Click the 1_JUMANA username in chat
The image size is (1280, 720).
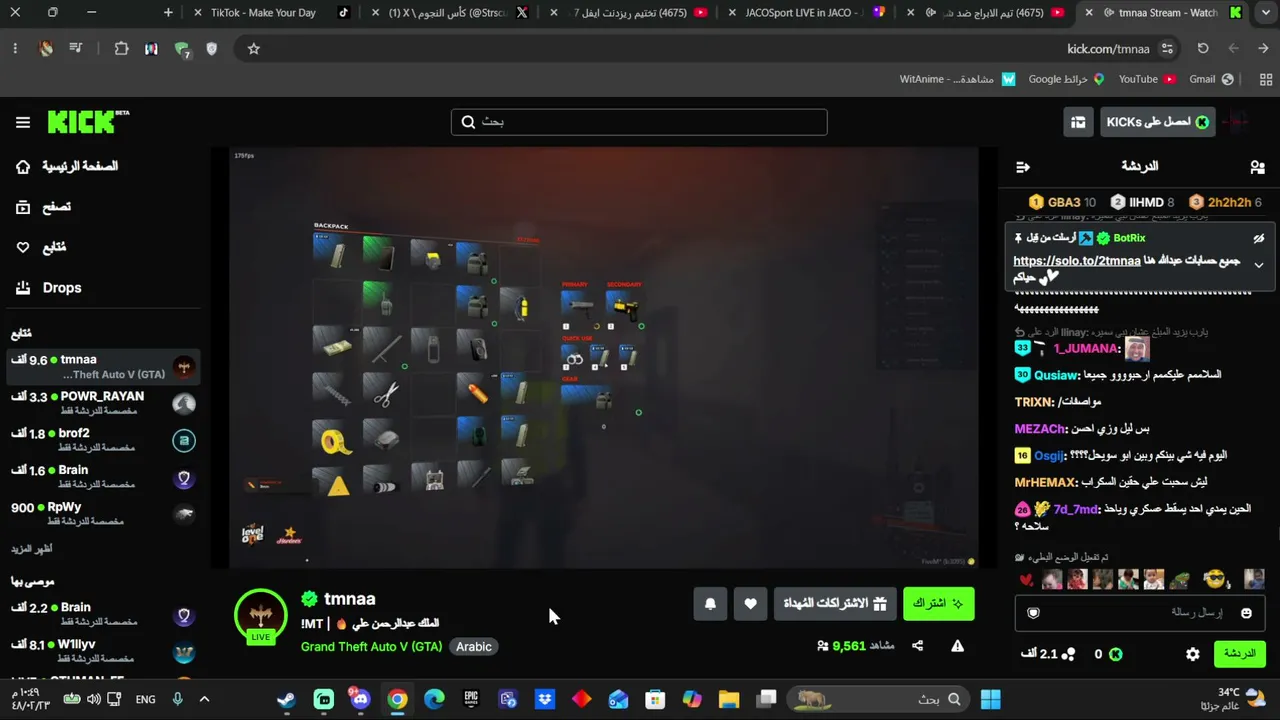point(1086,348)
